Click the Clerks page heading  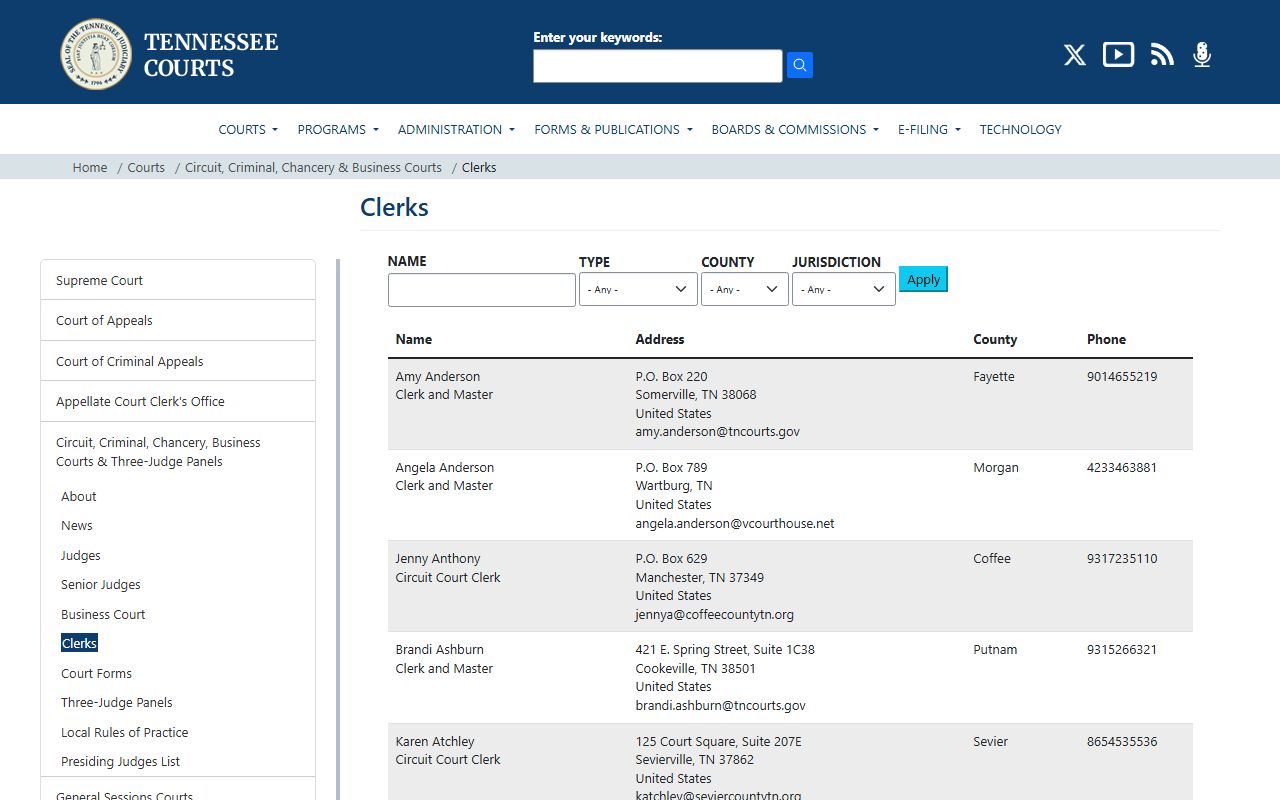point(394,207)
